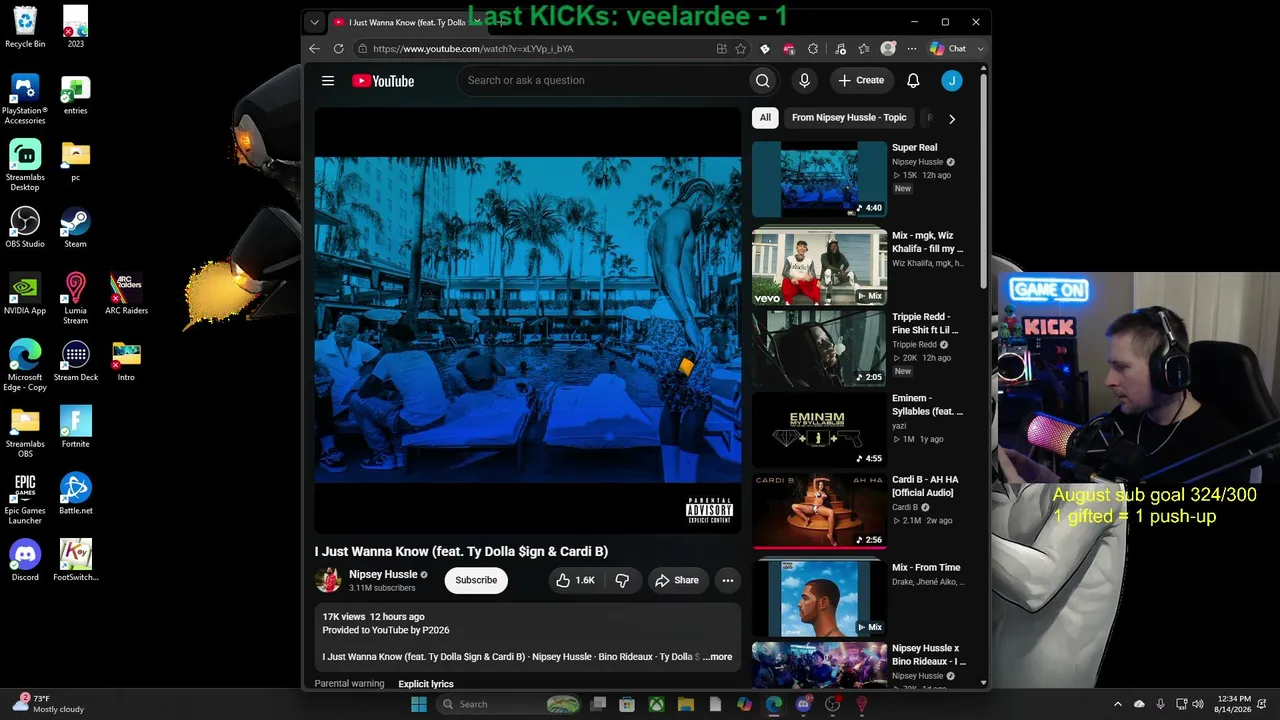1280x720 pixels.
Task: Start voice search with the microphone icon
Action: click(x=804, y=81)
